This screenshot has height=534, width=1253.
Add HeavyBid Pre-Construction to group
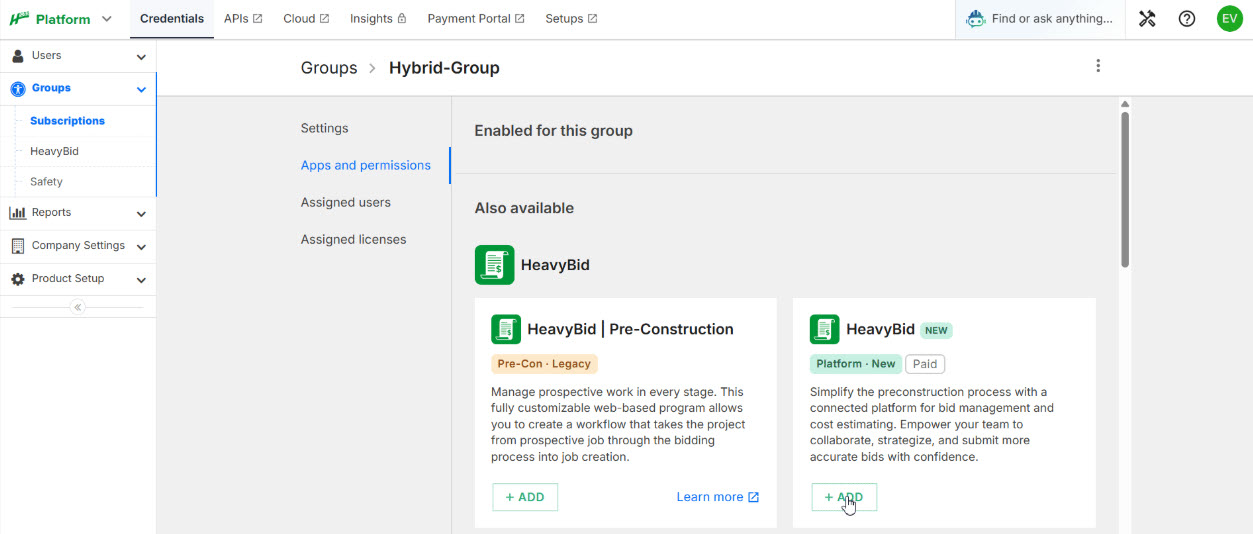tap(525, 497)
